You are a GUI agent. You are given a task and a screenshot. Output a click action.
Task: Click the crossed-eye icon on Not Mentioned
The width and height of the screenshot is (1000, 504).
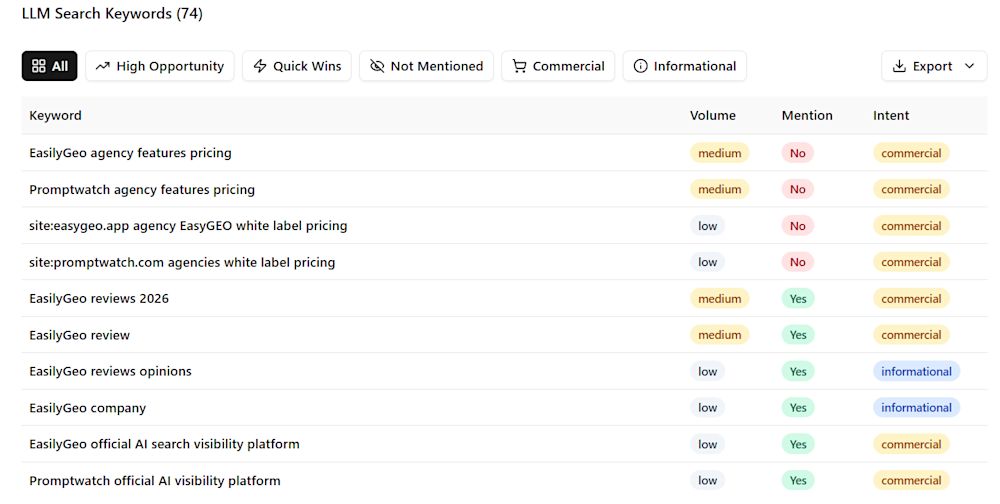pos(377,66)
